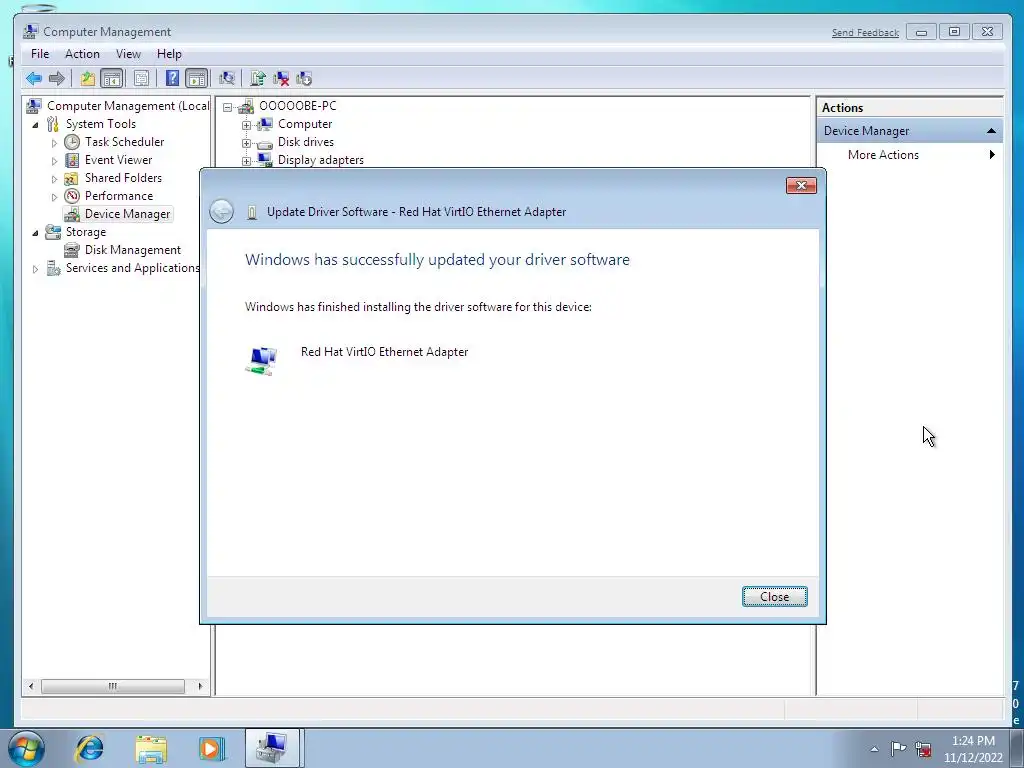This screenshot has height=768, width=1024.
Task: Collapse the System Tools node
Action: click(x=35, y=125)
